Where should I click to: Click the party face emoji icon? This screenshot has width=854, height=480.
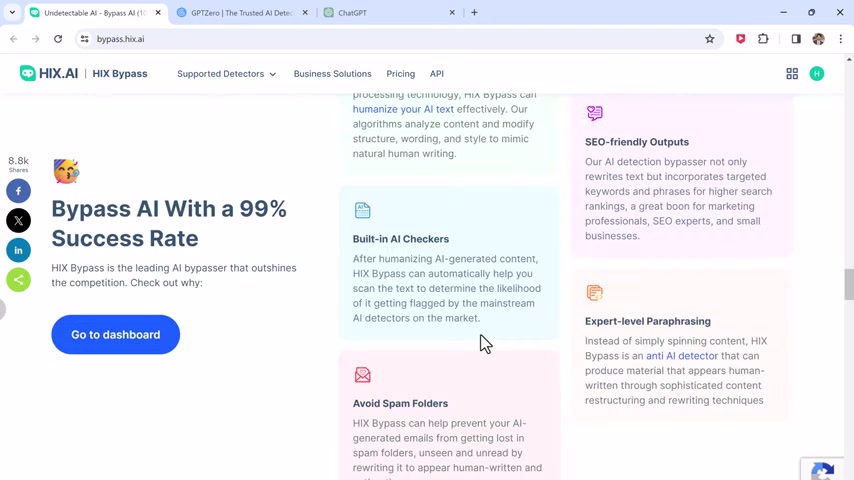(x=66, y=171)
